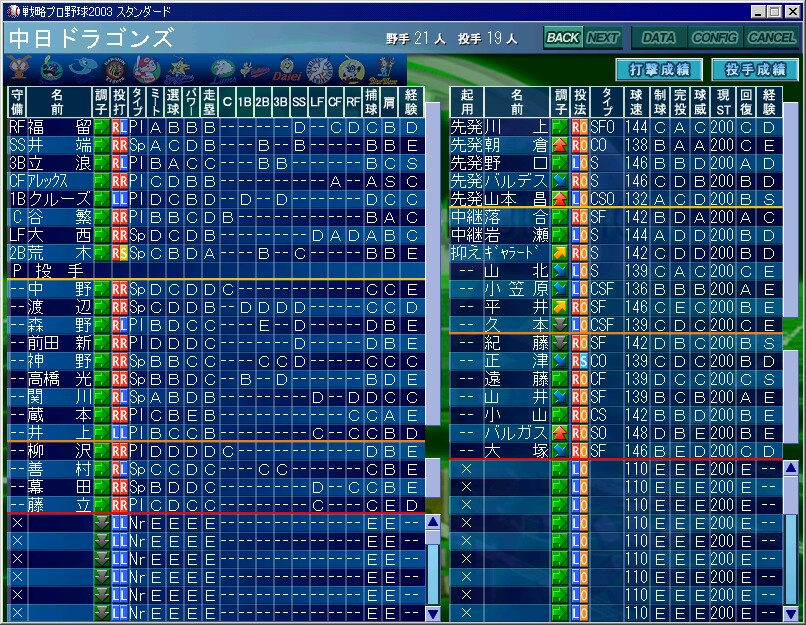The image size is (806, 625).
Task: Select the Lions team logo
Action: click(223, 70)
